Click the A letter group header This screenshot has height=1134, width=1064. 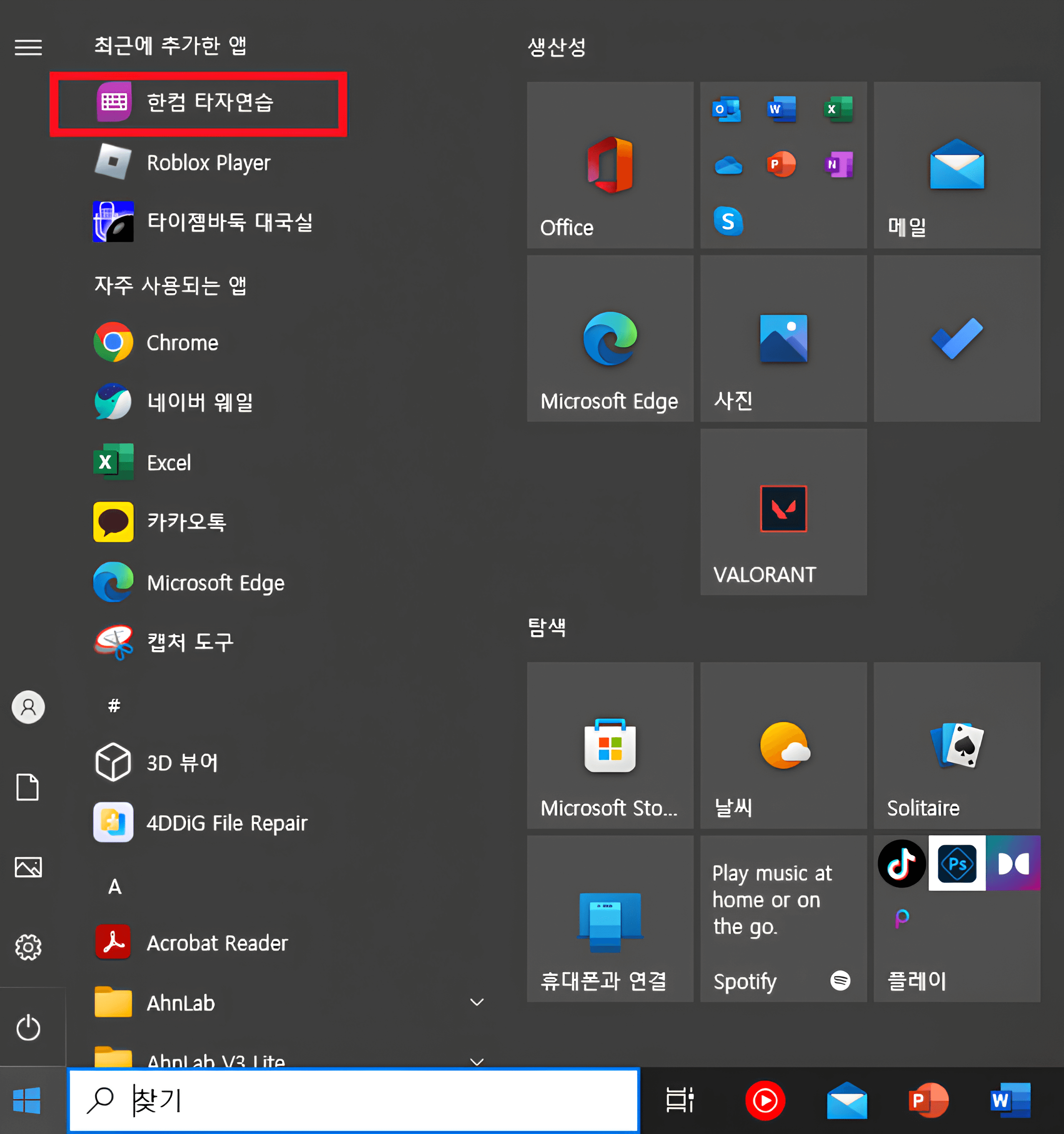pyautogui.click(x=115, y=886)
